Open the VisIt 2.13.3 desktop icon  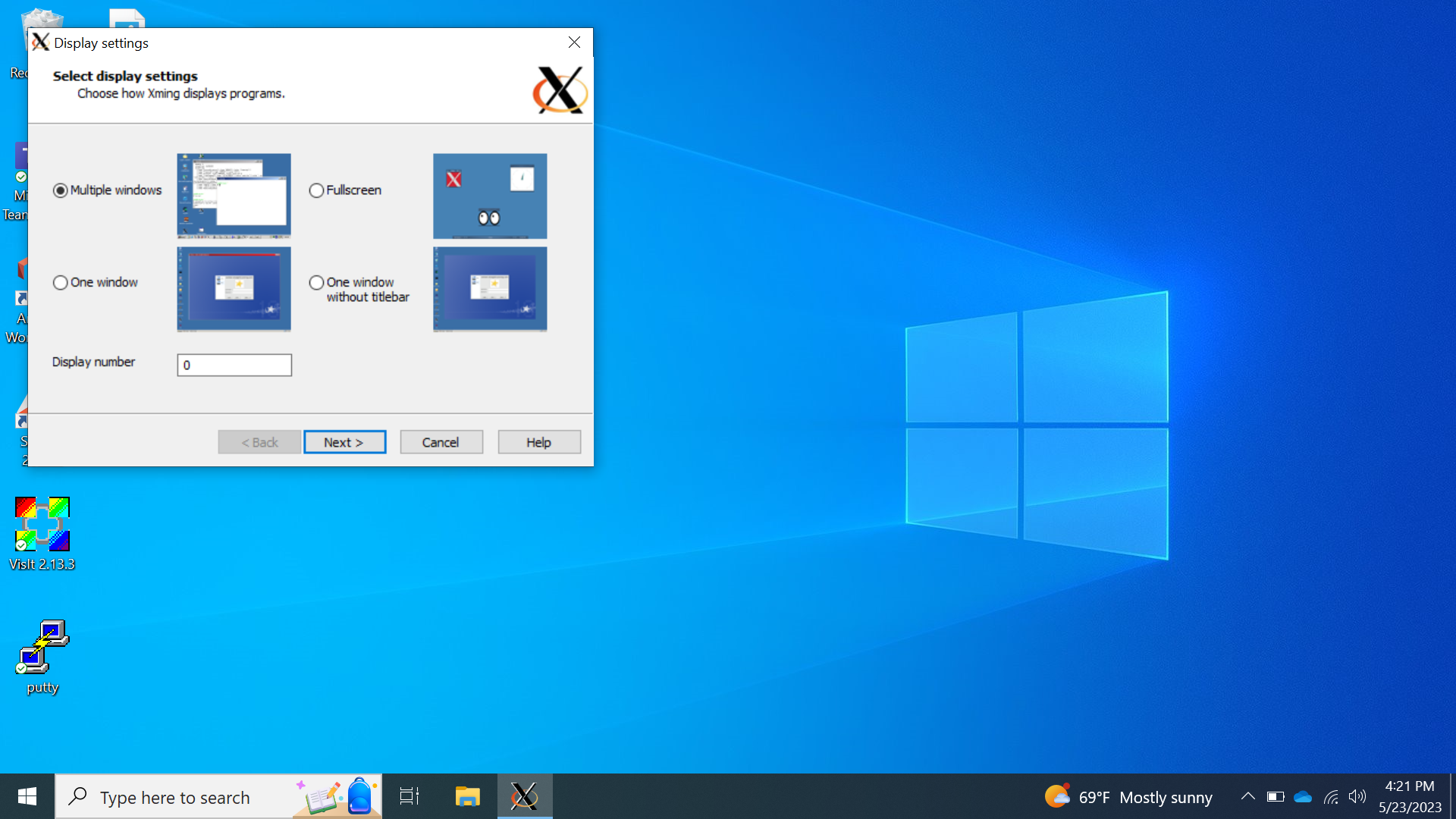pos(42,525)
